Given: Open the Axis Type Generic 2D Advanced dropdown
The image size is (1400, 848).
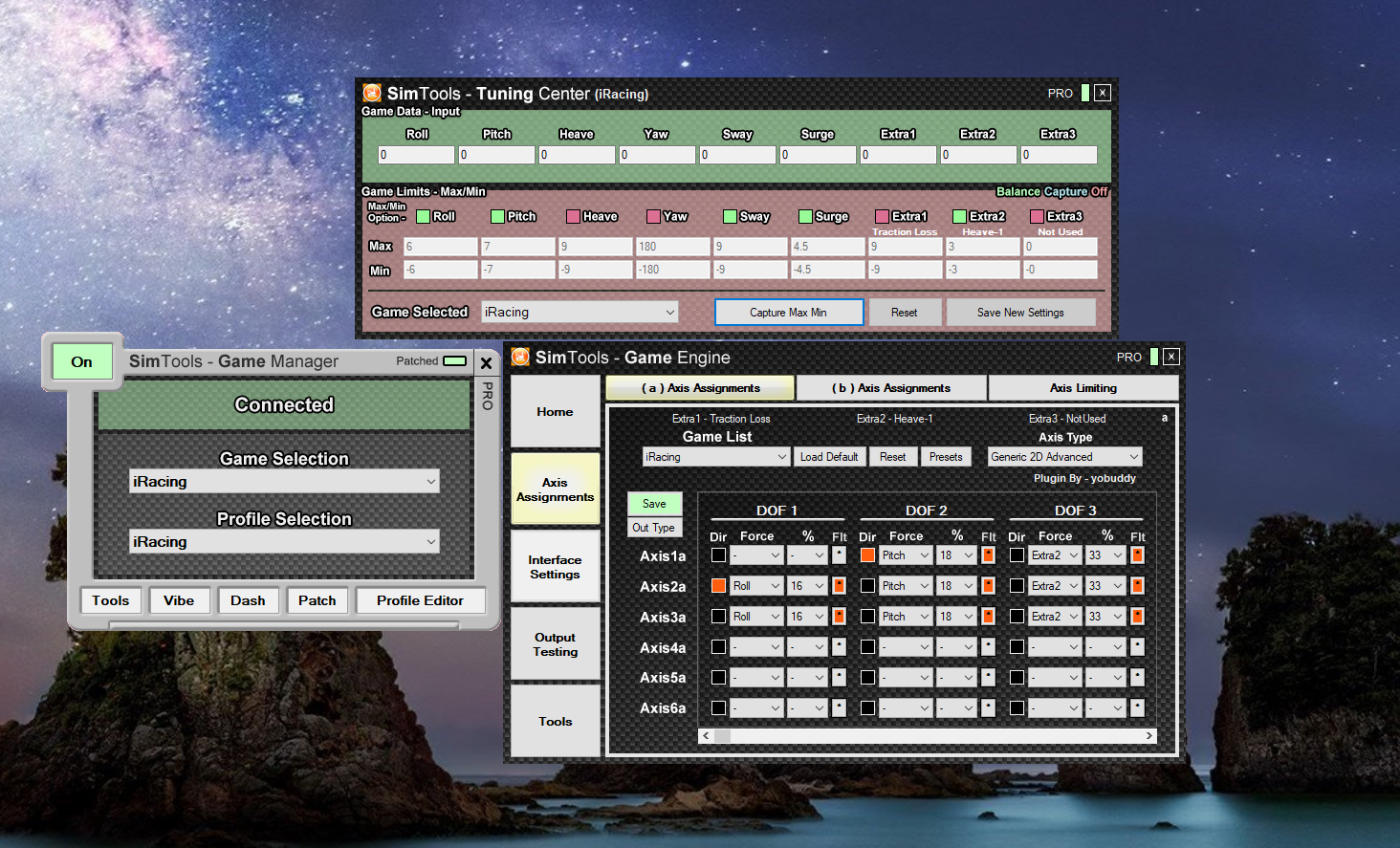Looking at the screenshot, I should pyautogui.click(x=1064, y=457).
